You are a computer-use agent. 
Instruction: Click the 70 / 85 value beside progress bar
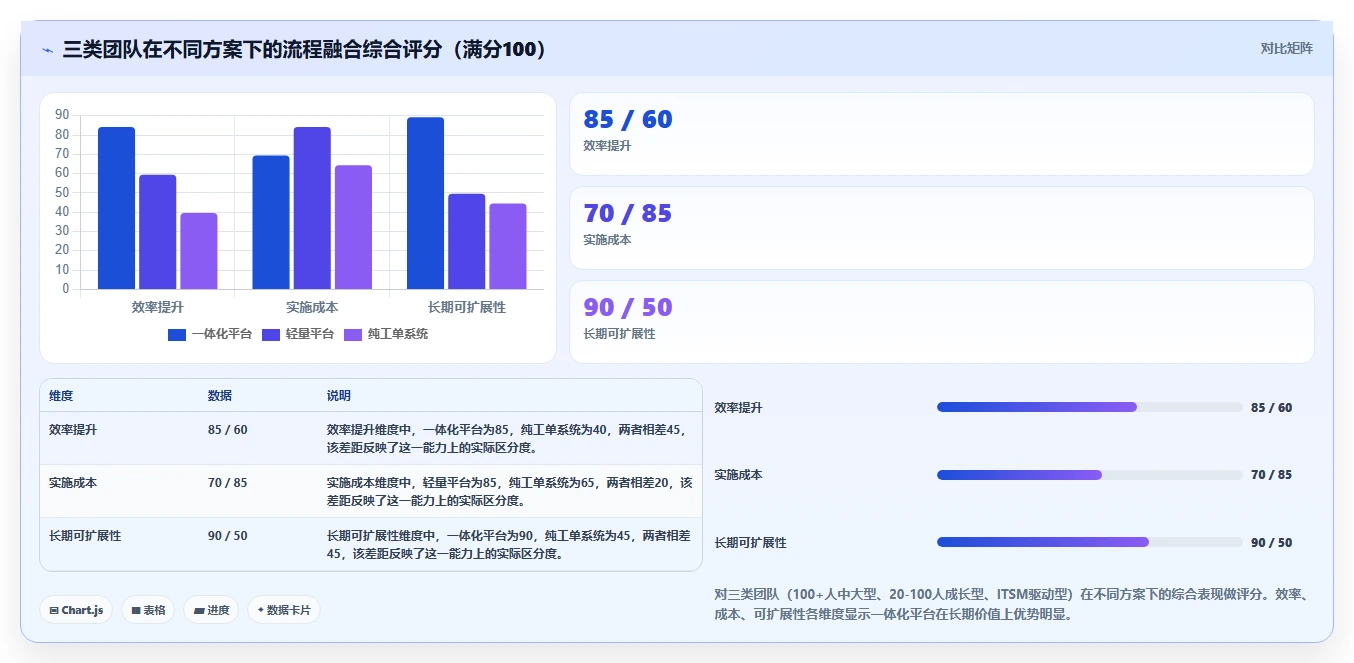click(1271, 475)
